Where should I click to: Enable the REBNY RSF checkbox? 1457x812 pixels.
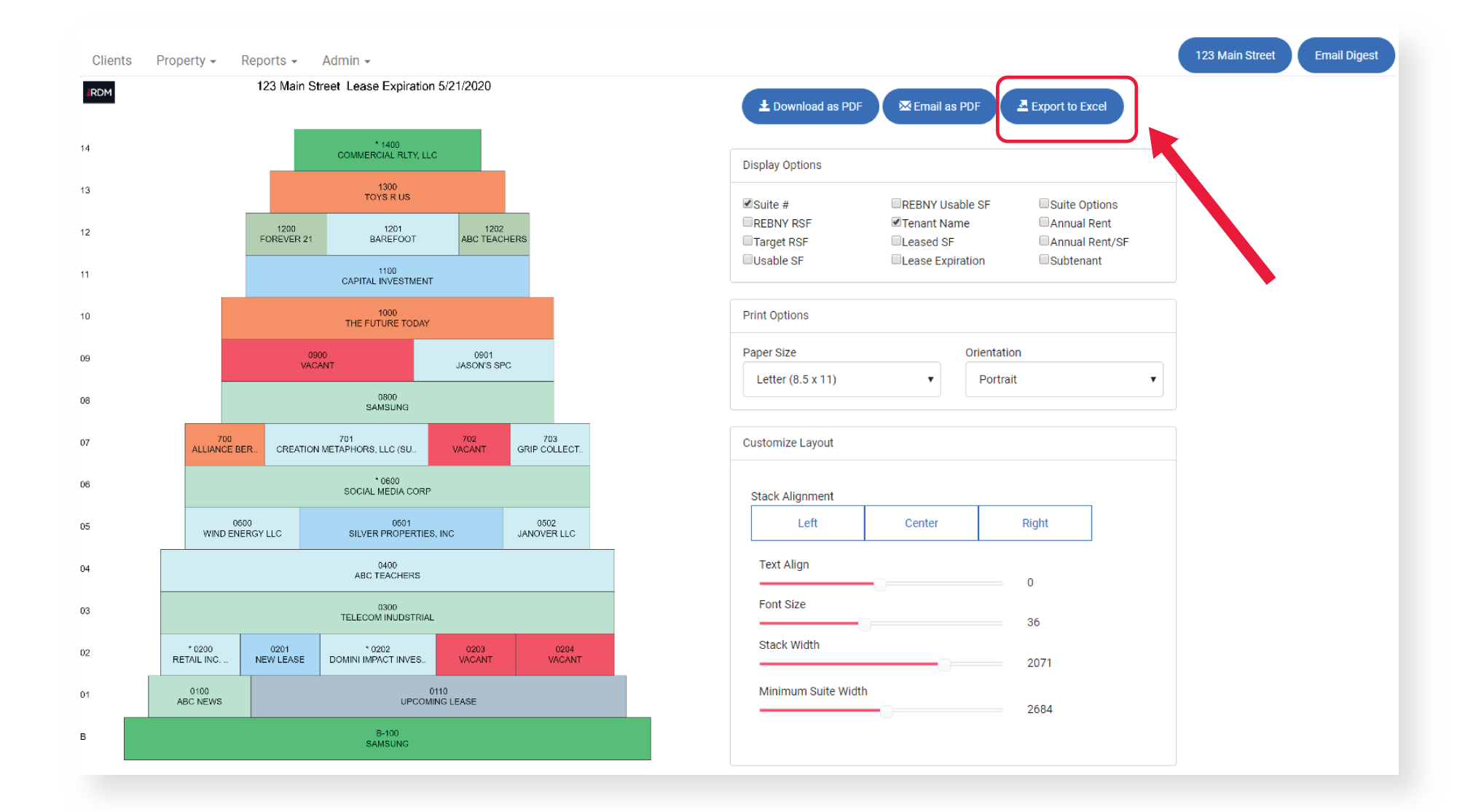(747, 222)
